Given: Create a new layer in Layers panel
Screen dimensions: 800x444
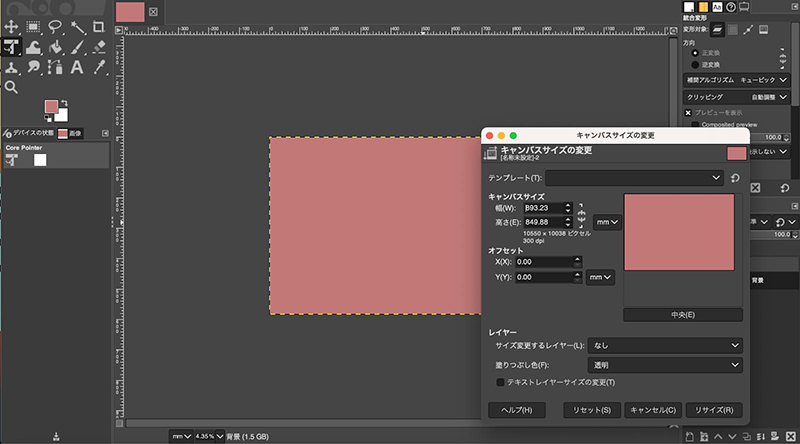Looking at the screenshot, I should click(689, 436).
